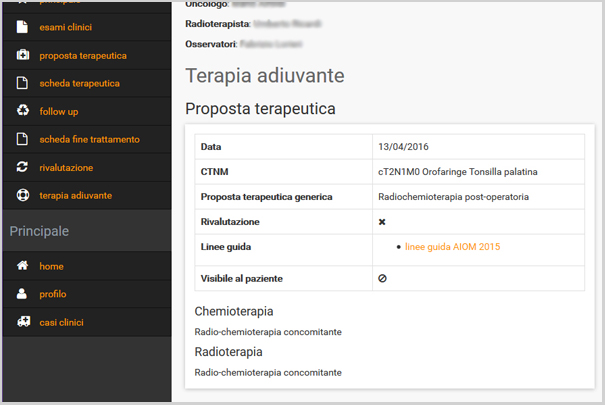This screenshot has height=405, width=605.
Task: Click the document icon beside scheda fine trattamento
Action: tap(22, 139)
